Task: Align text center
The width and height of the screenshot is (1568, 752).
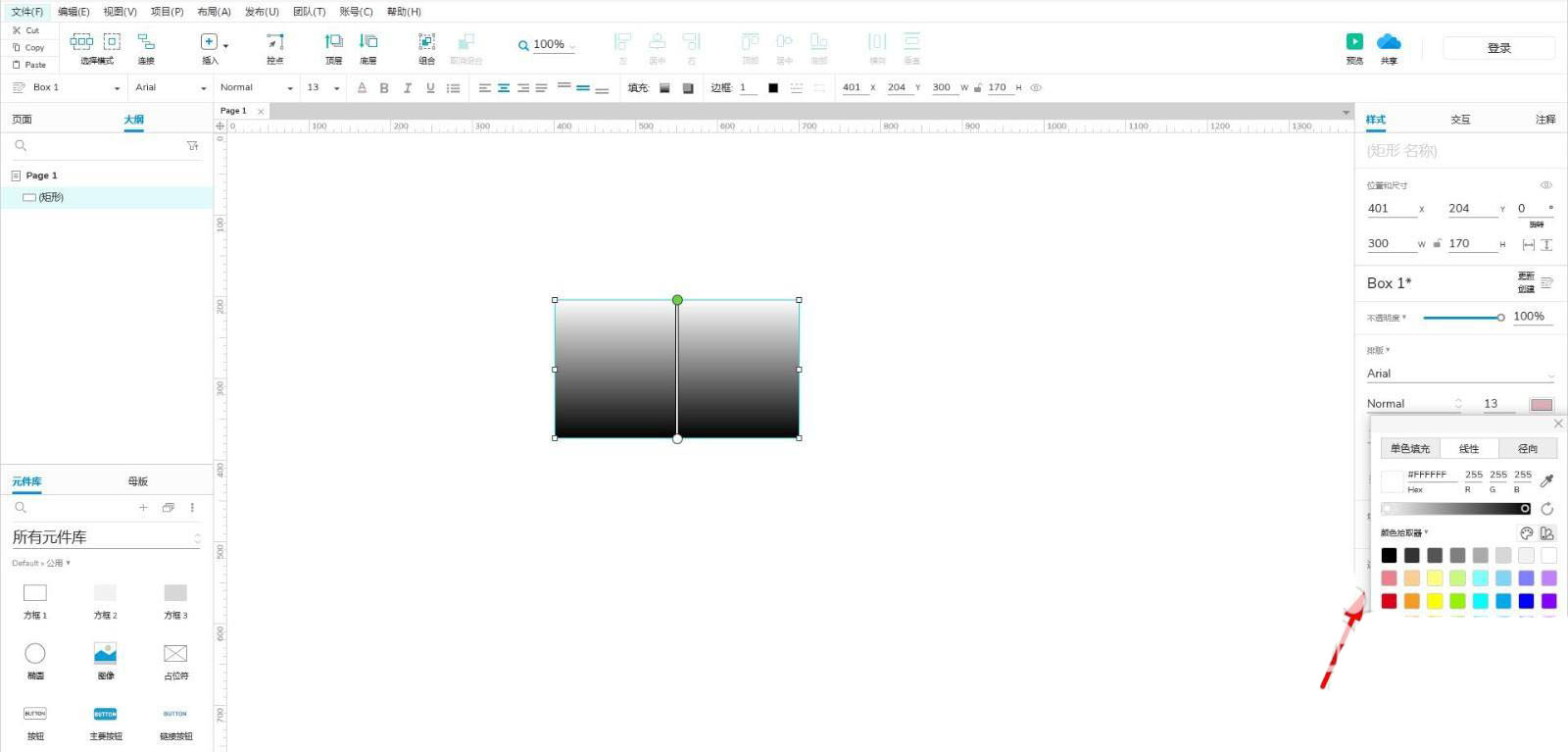Action: pyautogui.click(x=504, y=88)
